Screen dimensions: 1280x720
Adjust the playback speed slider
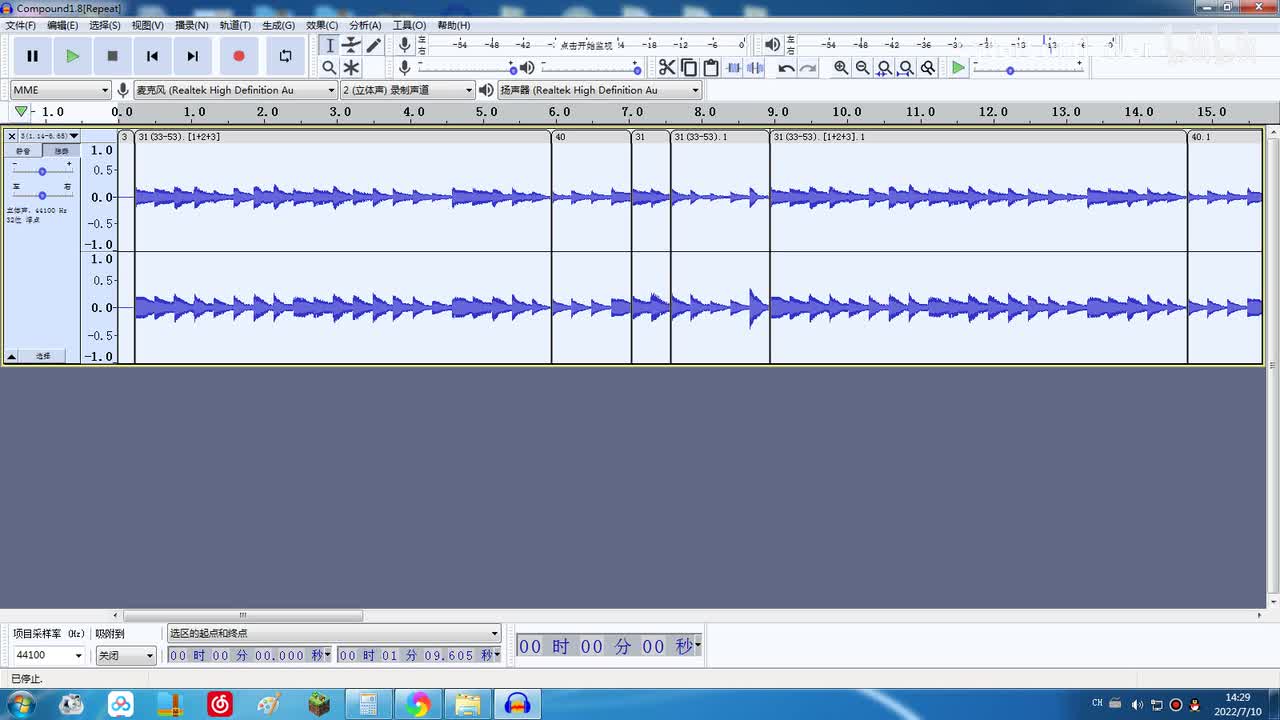1028,68
